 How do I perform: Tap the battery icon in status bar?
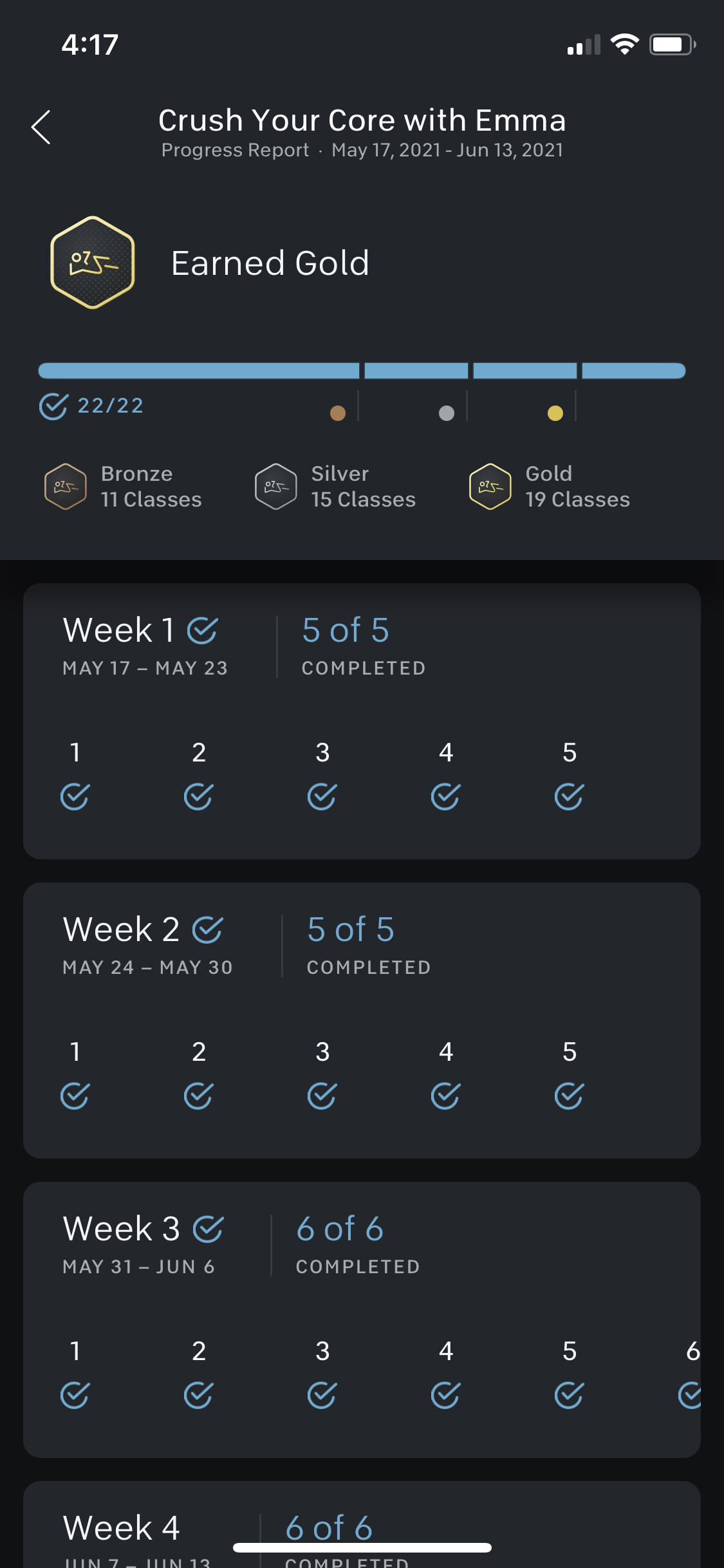click(672, 44)
